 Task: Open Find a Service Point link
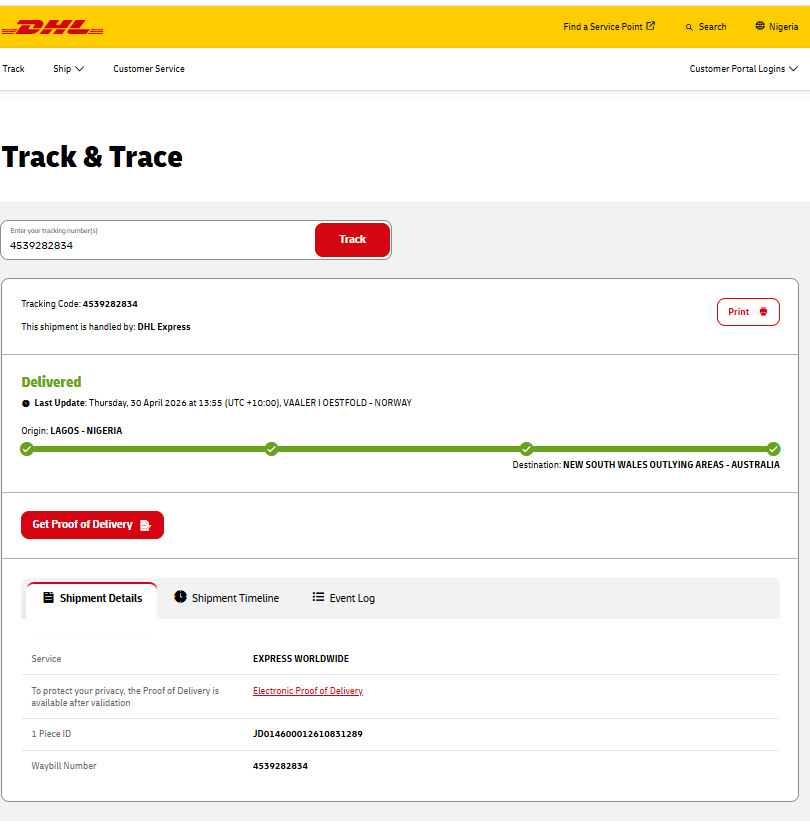(609, 26)
